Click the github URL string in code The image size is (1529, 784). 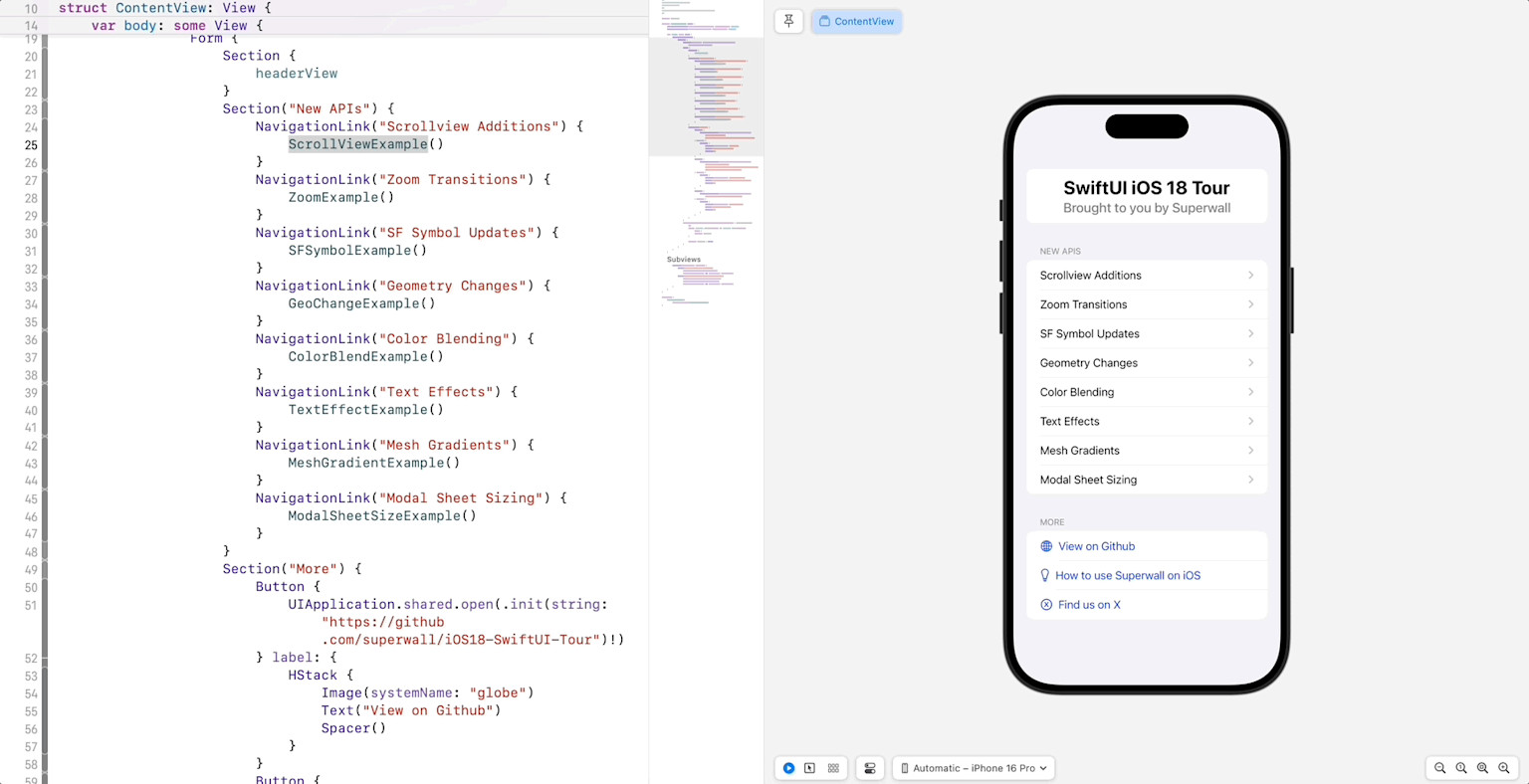tap(462, 631)
